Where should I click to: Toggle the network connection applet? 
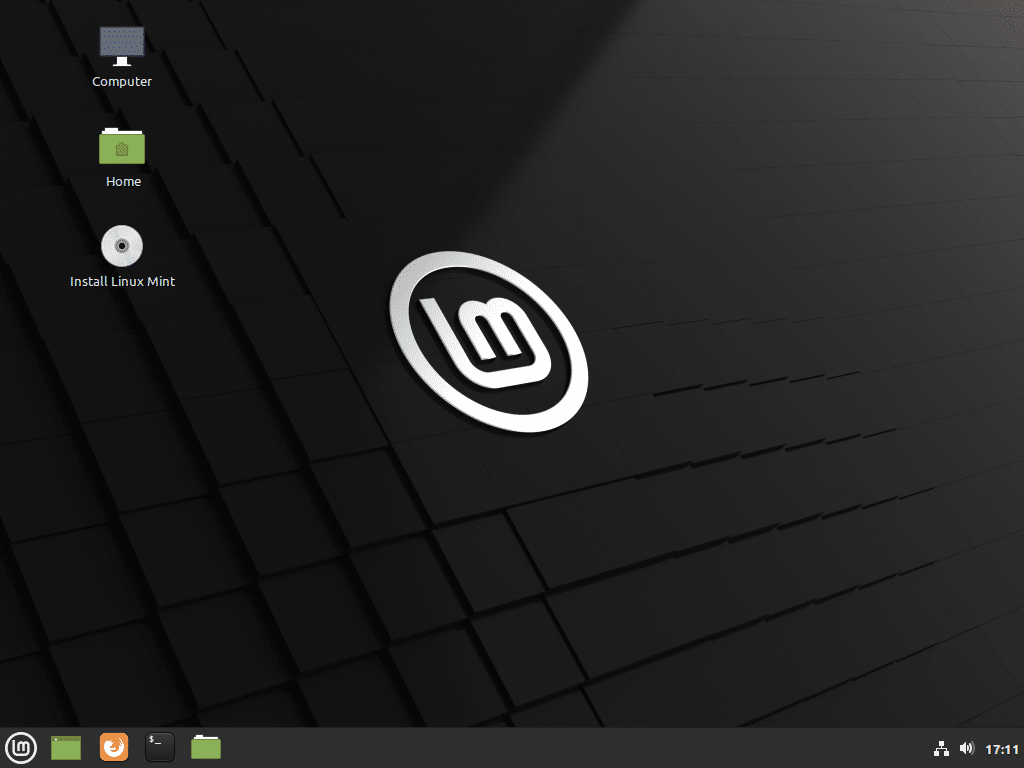(941, 747)
